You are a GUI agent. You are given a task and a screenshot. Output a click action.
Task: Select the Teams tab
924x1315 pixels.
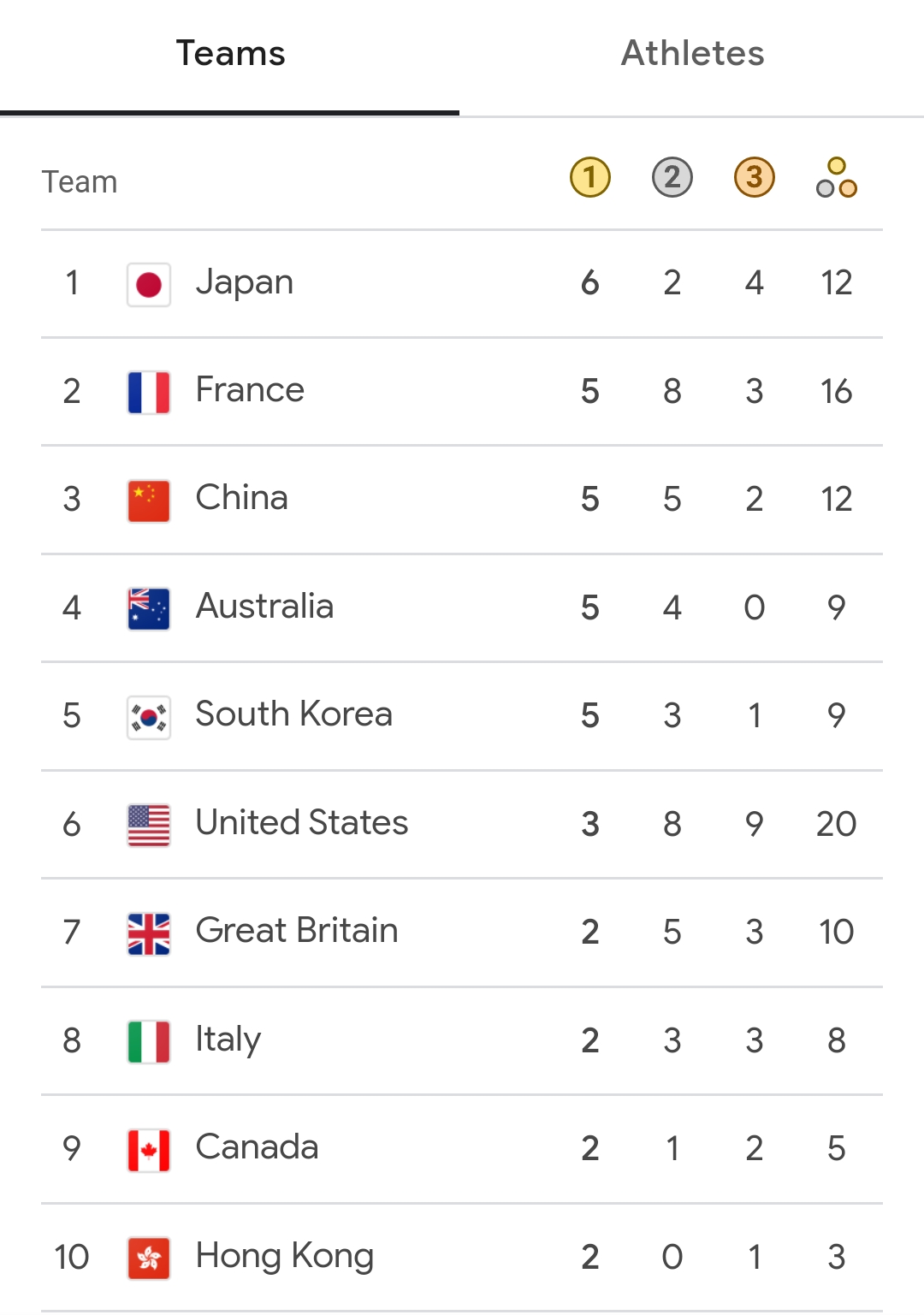point(230,54)
